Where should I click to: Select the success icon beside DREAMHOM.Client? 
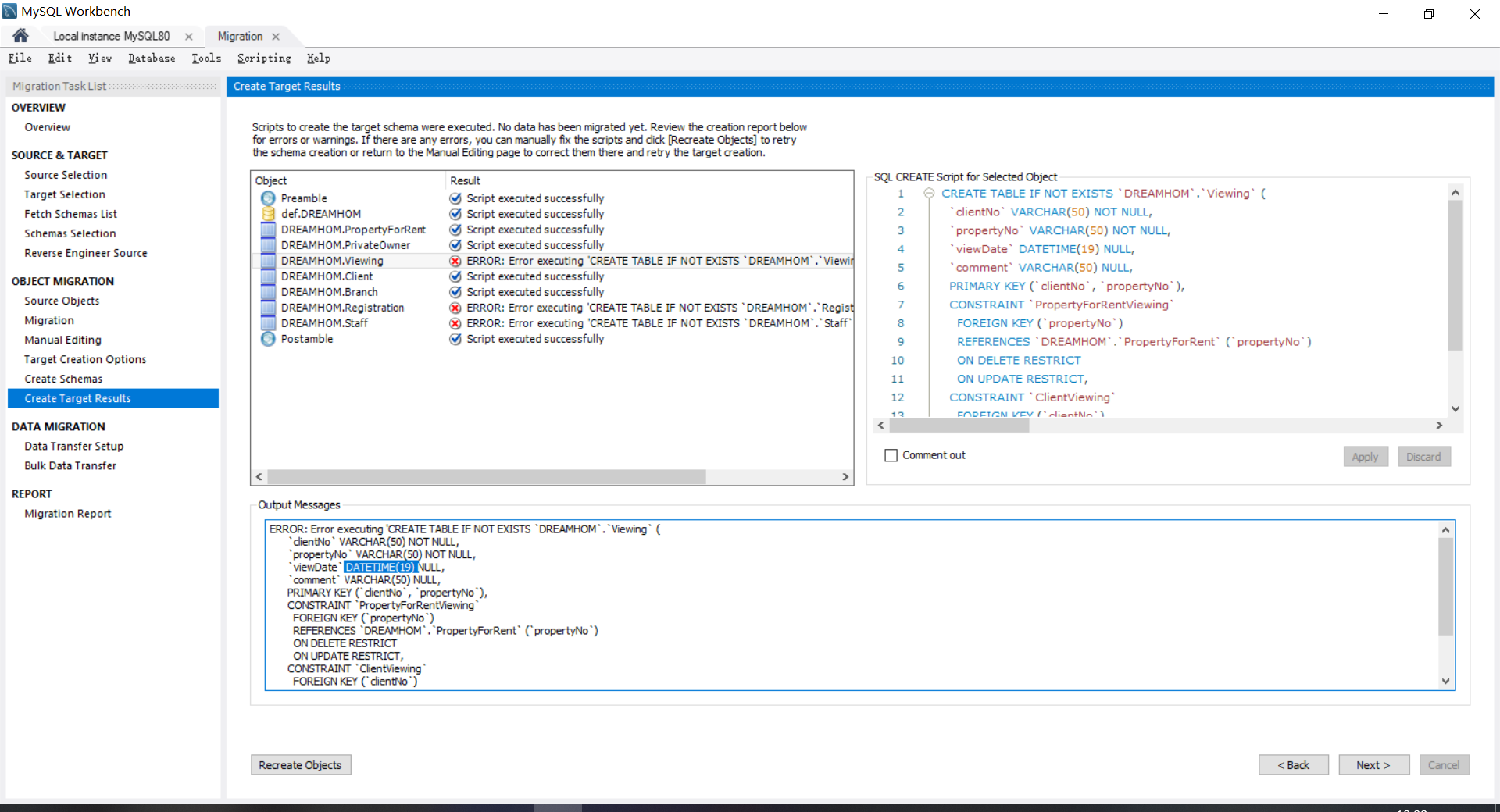click(455, 276)
